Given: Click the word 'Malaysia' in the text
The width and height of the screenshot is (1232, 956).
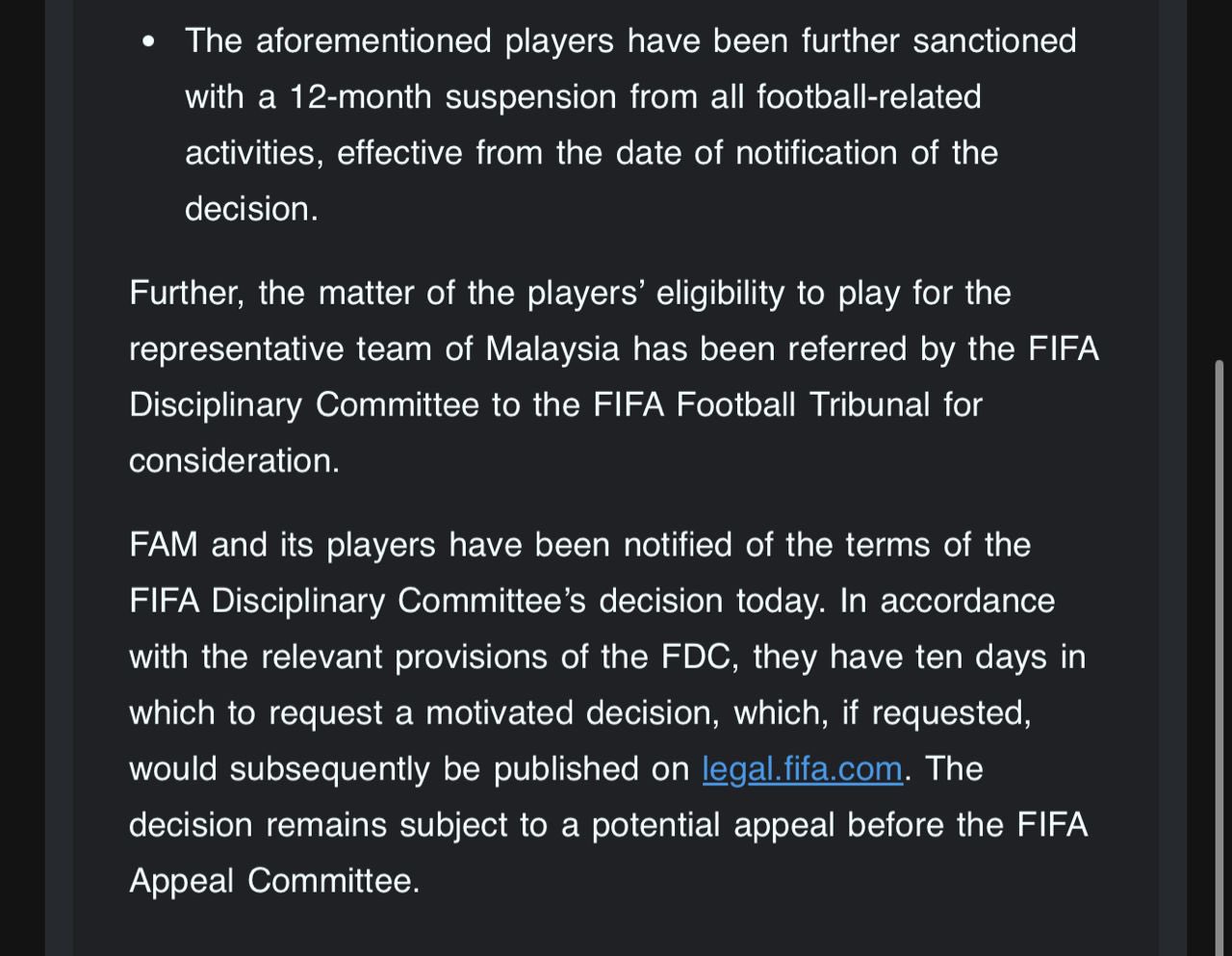Looking at the screenshot, I should [x=552, y=349].
